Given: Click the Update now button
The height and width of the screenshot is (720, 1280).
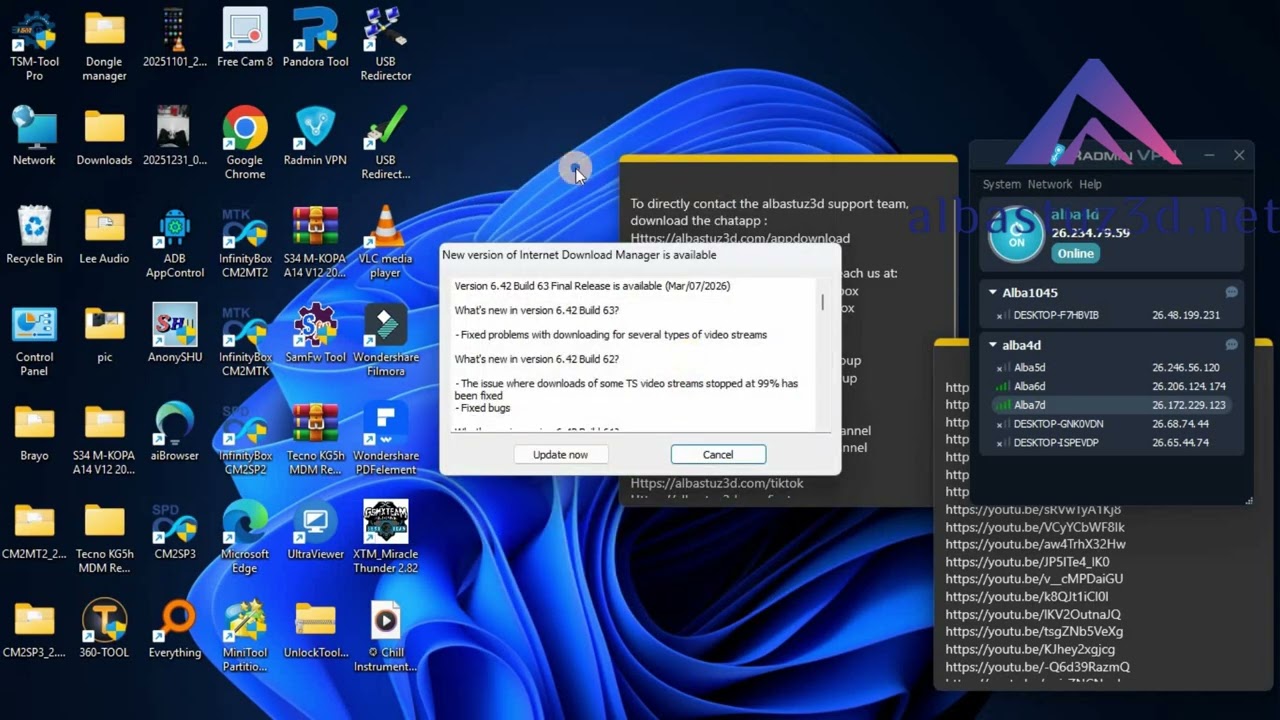Looking at the screenshot, I should [560, 454].
